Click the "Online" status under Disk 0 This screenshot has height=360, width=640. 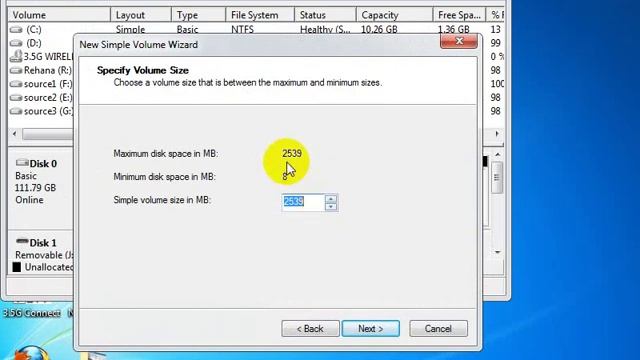(29, 200)
